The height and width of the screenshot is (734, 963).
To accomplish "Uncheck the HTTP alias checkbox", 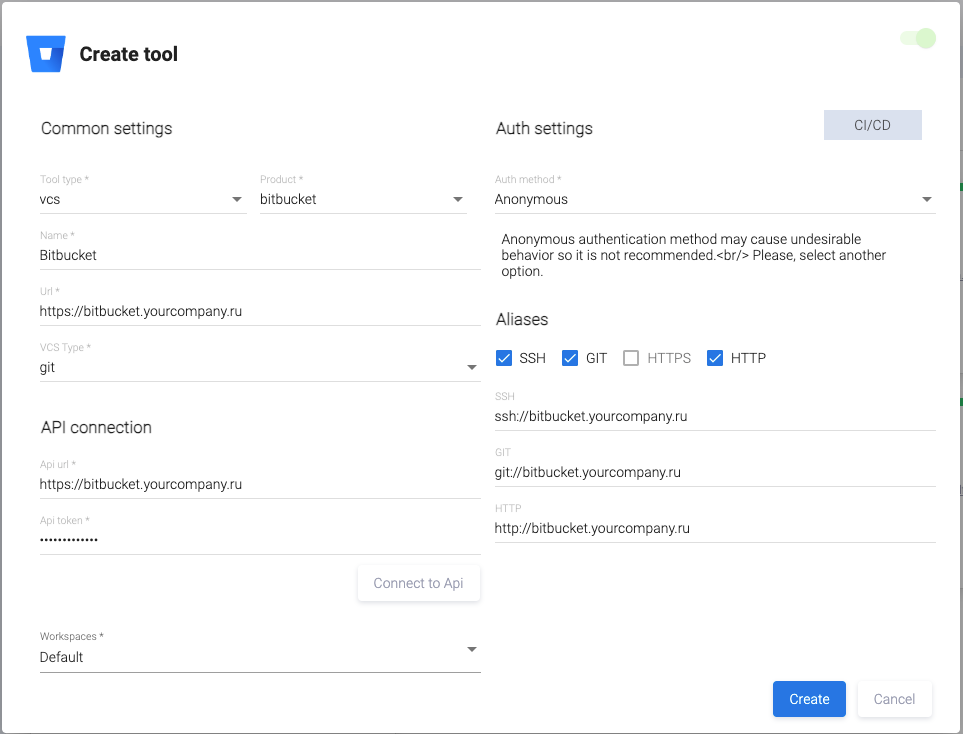I will point(715,358).
